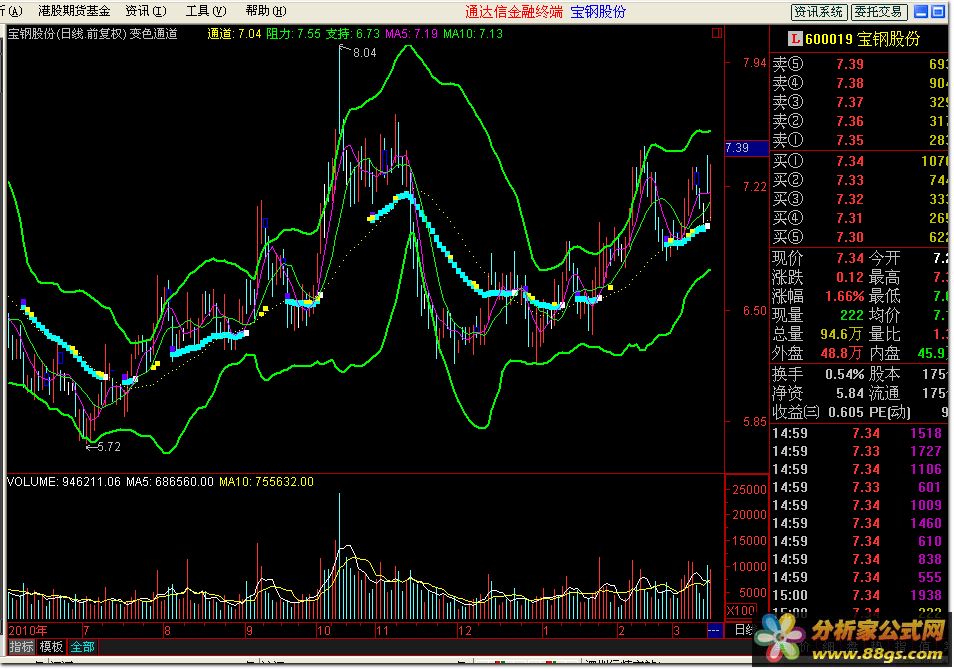This screenshot has width=954, height=669.
Task: Click the 买⑤ row price 7.30
Action: tap(850, 237)
